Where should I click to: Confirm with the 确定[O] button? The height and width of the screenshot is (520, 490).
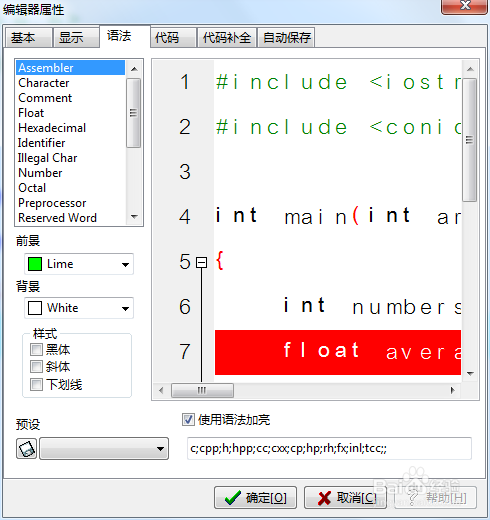255,498
